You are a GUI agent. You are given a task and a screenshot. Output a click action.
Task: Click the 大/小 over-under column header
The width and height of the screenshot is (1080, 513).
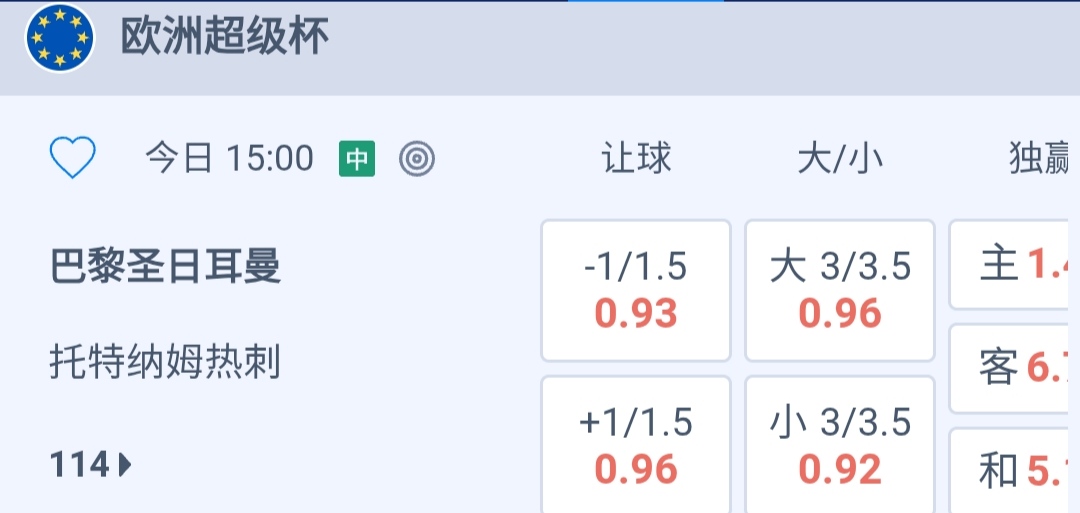pyautogui.click(x=840, y=159)
